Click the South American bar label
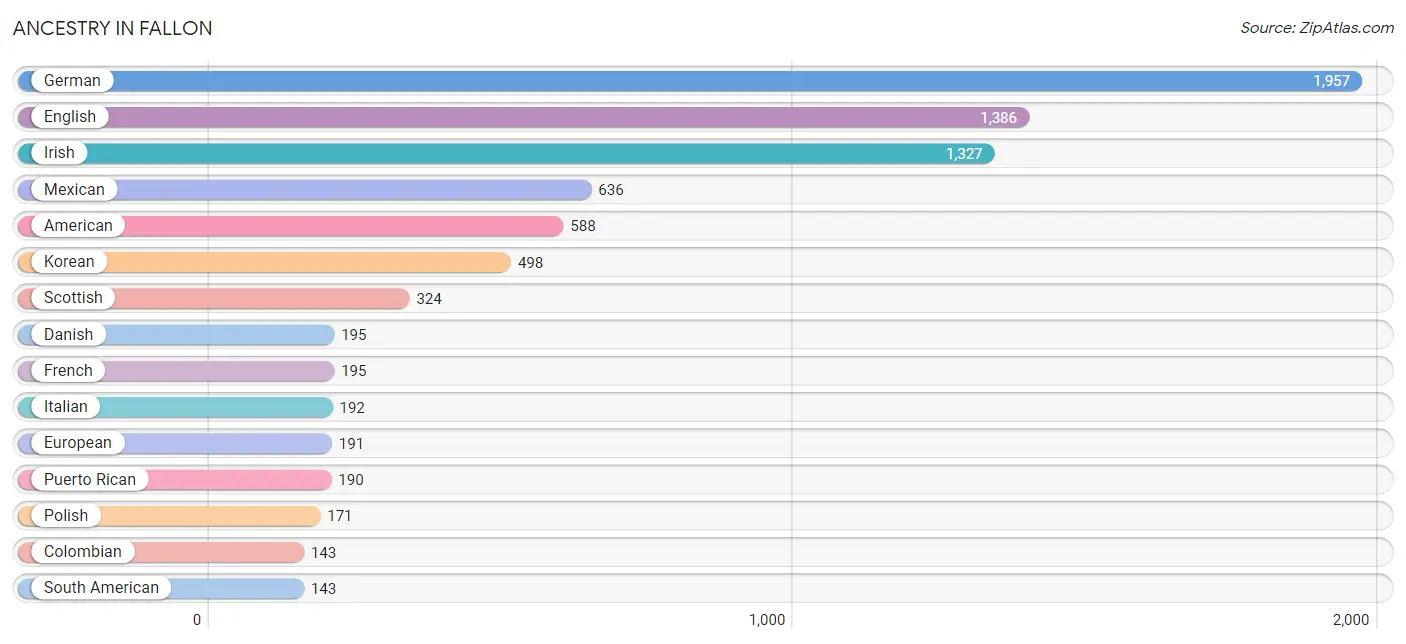 [101, 587]
